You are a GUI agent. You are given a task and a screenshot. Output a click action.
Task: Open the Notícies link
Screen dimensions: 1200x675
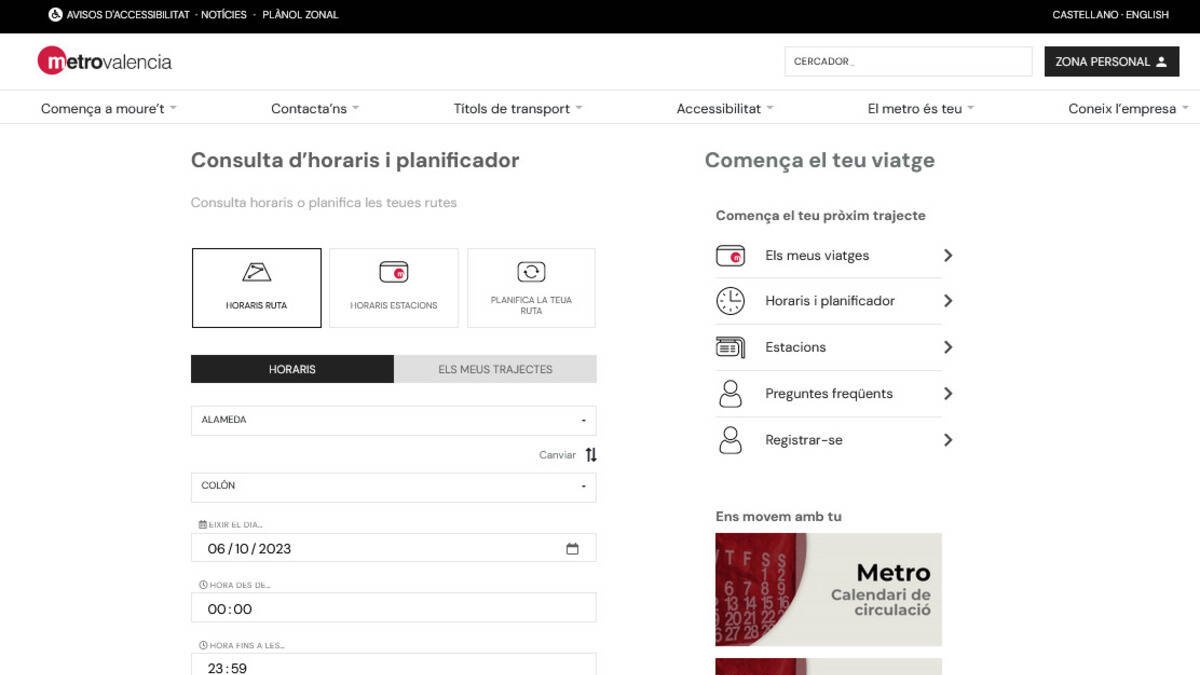224,15
